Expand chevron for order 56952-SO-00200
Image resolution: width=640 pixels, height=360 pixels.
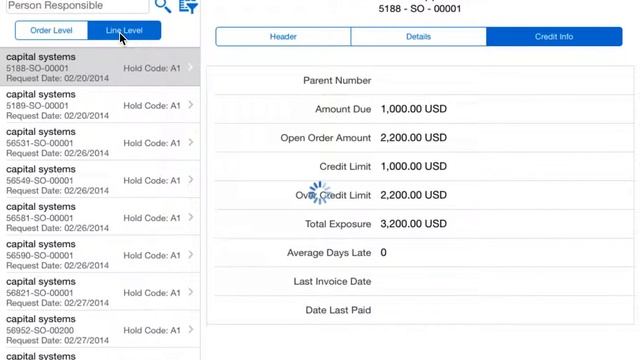(x=191, y=330)
